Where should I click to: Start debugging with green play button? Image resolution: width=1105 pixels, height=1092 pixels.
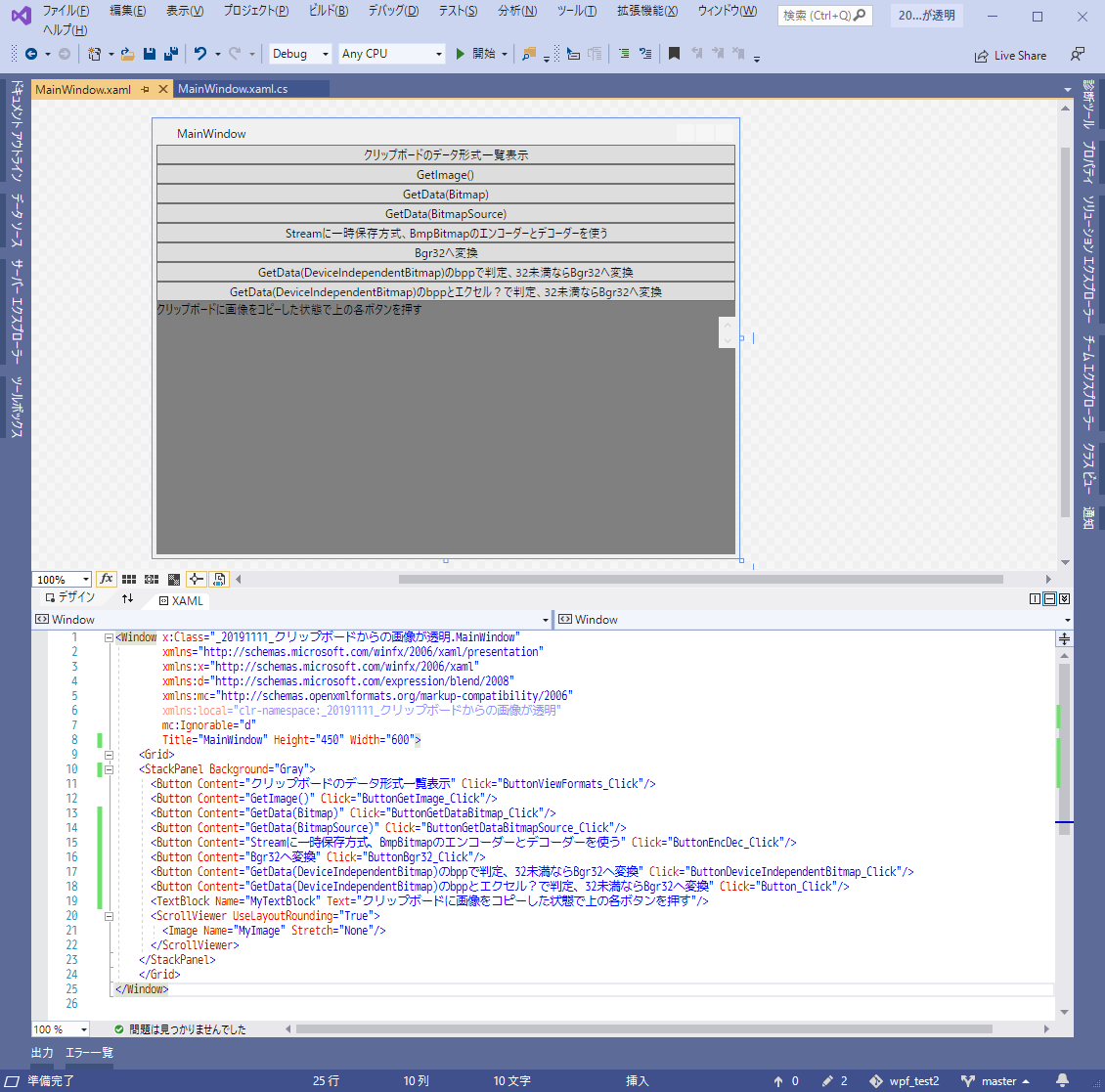[461, 54]
